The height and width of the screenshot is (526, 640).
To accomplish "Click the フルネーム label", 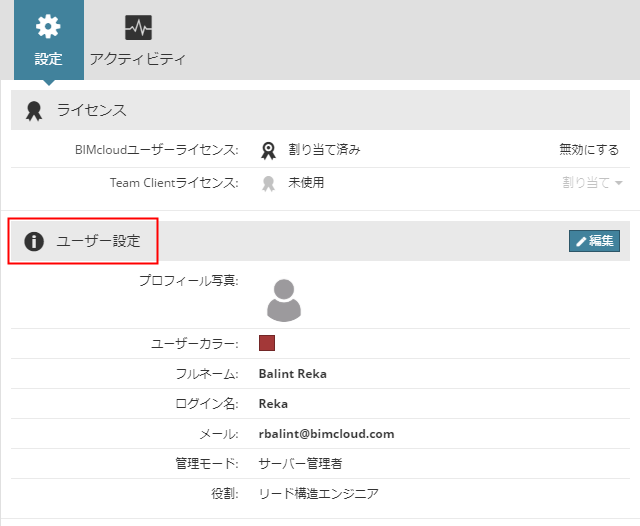I will click(207, 374).
